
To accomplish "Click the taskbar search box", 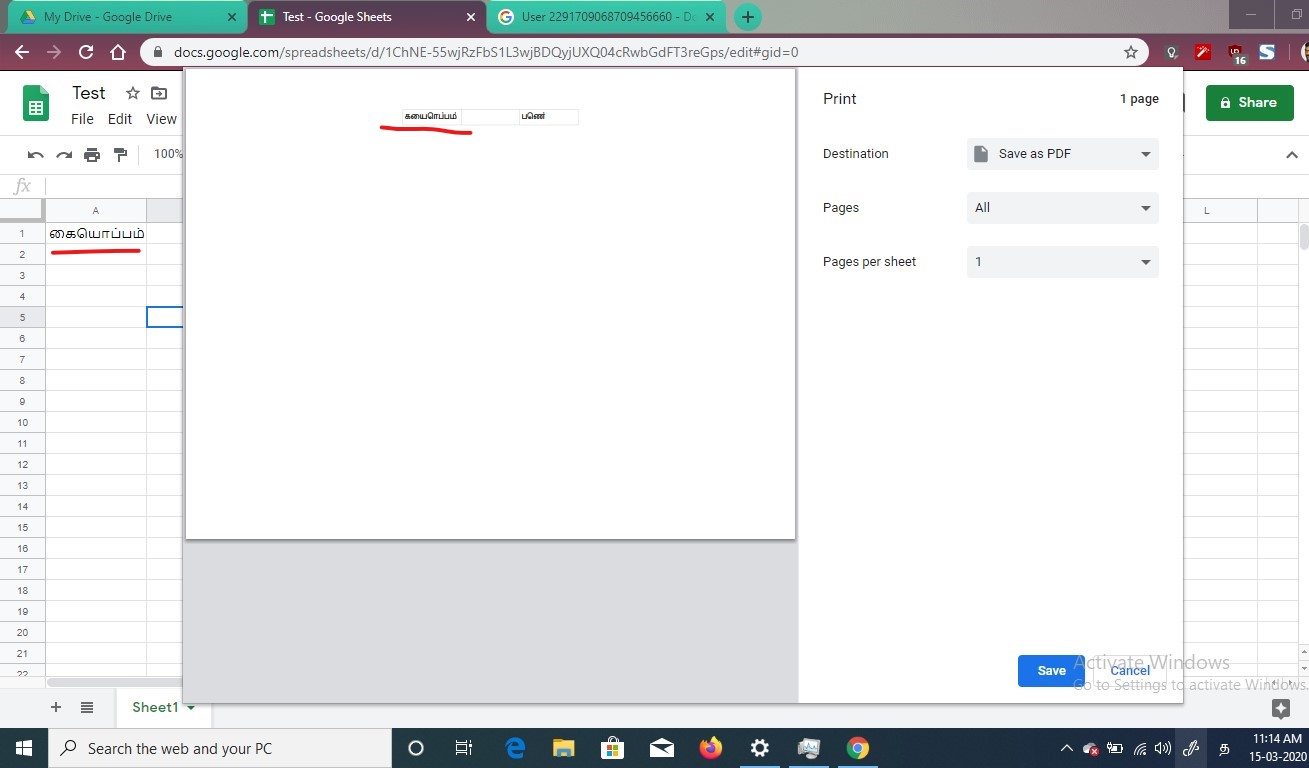I will [218, 748].
